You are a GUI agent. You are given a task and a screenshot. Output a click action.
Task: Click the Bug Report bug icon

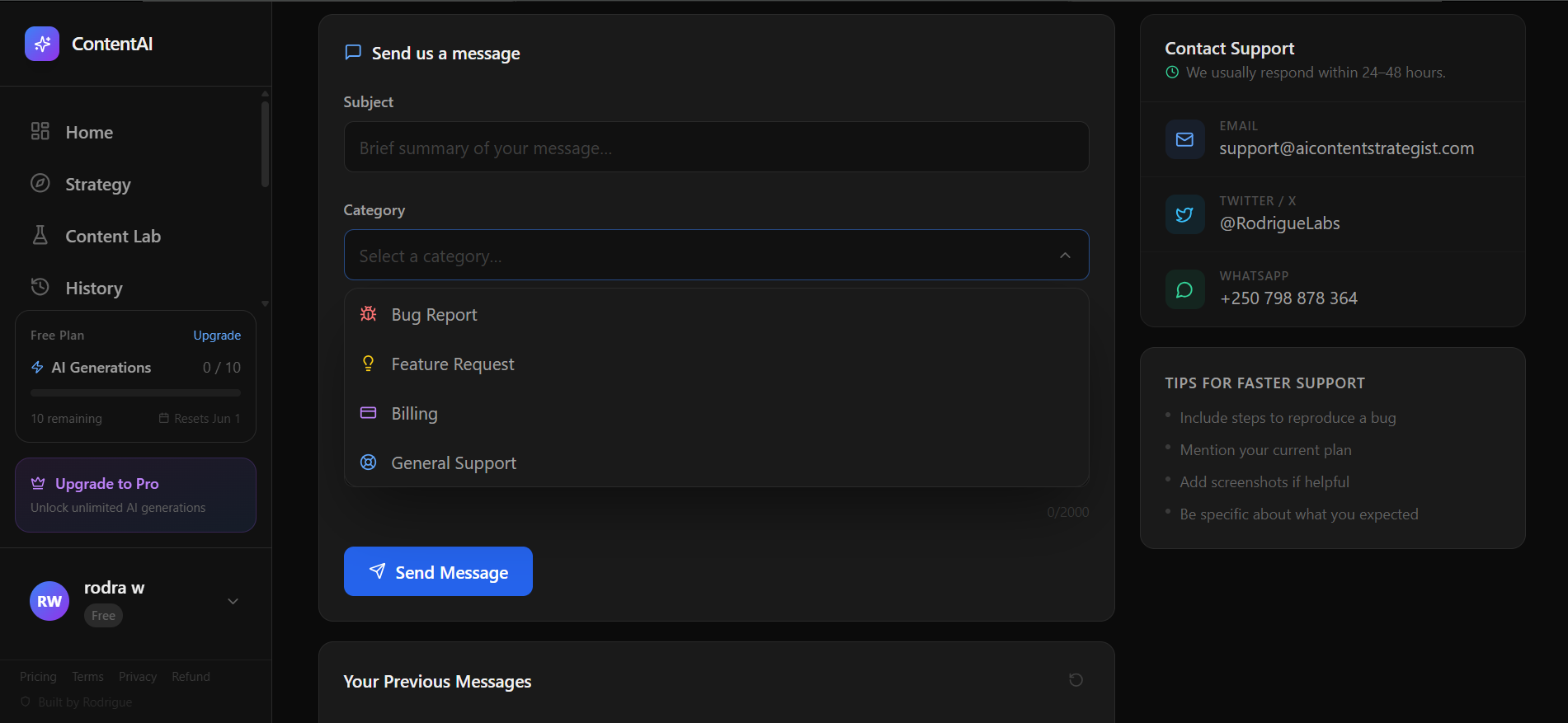[369, 314]
